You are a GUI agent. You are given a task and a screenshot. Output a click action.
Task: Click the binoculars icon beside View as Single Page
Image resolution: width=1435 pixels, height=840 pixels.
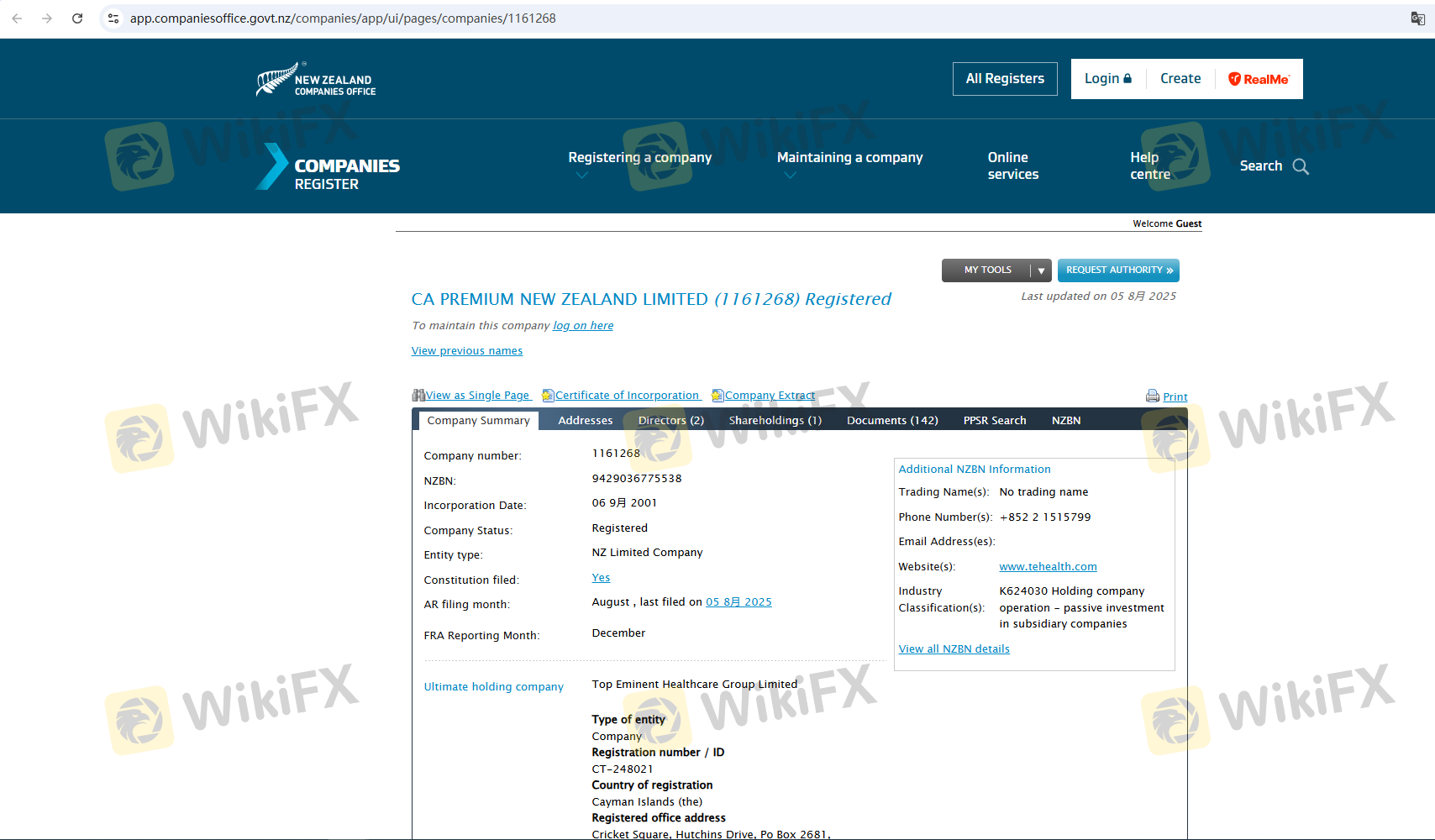click(418, 396)
